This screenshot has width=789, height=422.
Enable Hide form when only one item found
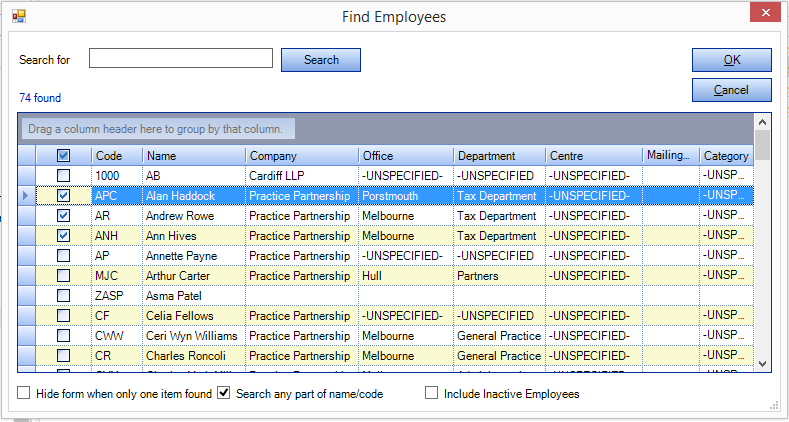(x=24, y=393)
